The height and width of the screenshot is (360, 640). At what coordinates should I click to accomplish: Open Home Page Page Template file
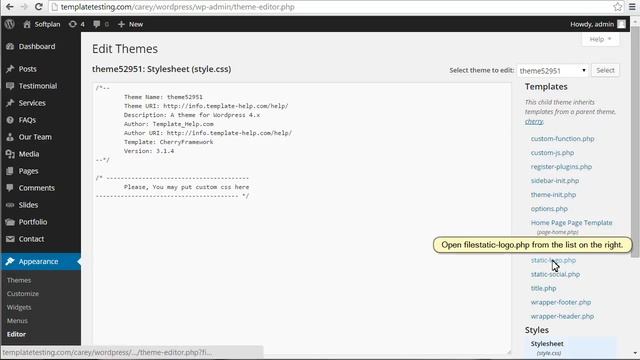571,223
